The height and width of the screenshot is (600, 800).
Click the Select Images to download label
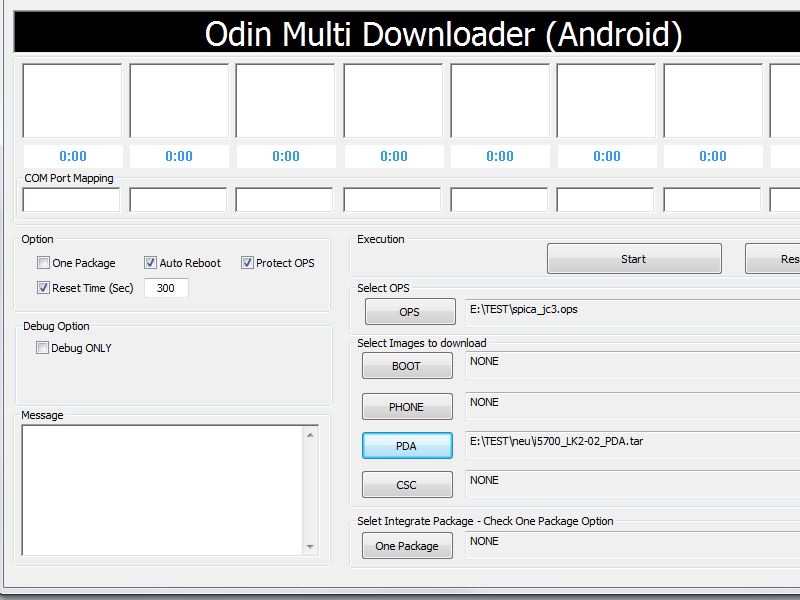pos(421,343)
